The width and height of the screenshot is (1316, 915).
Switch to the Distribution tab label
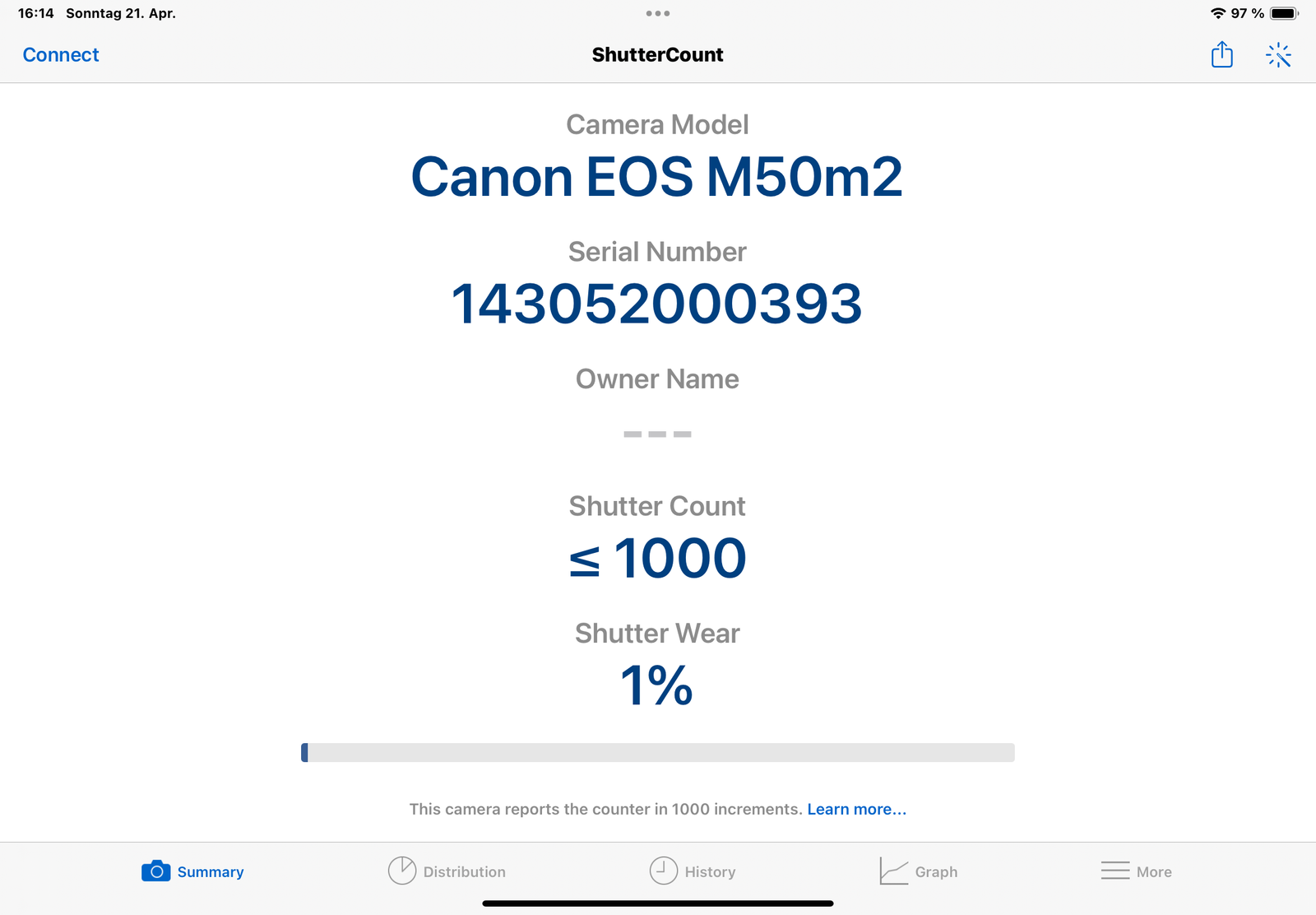coord(464,871)
